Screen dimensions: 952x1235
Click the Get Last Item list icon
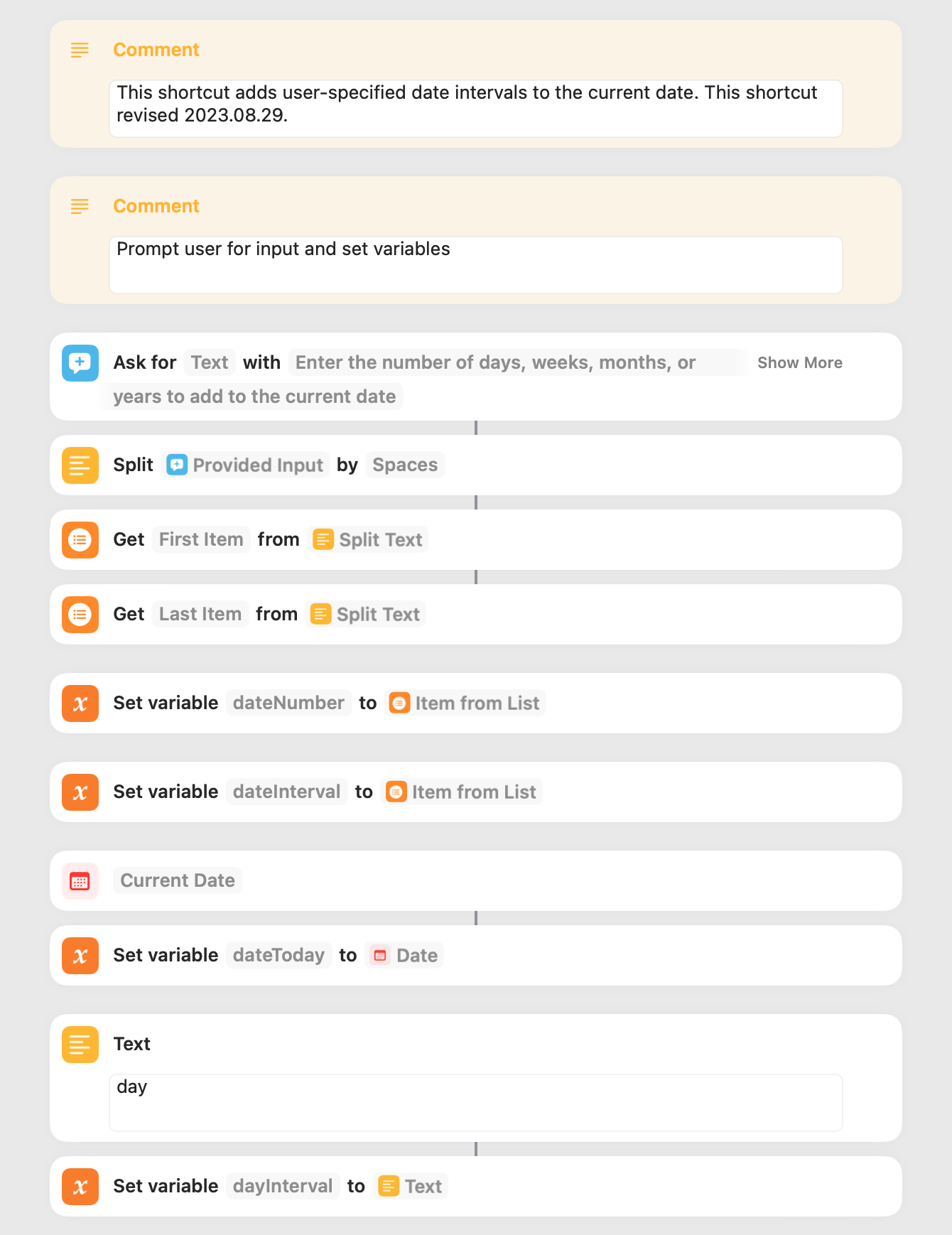[x=80, y=614]
